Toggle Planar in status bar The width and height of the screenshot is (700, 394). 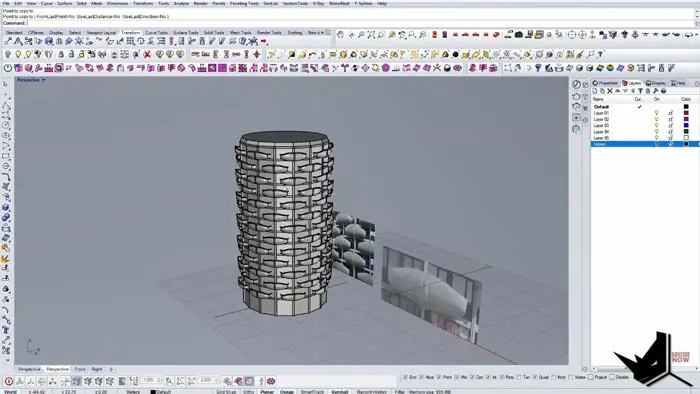click(x=267, y=392)
